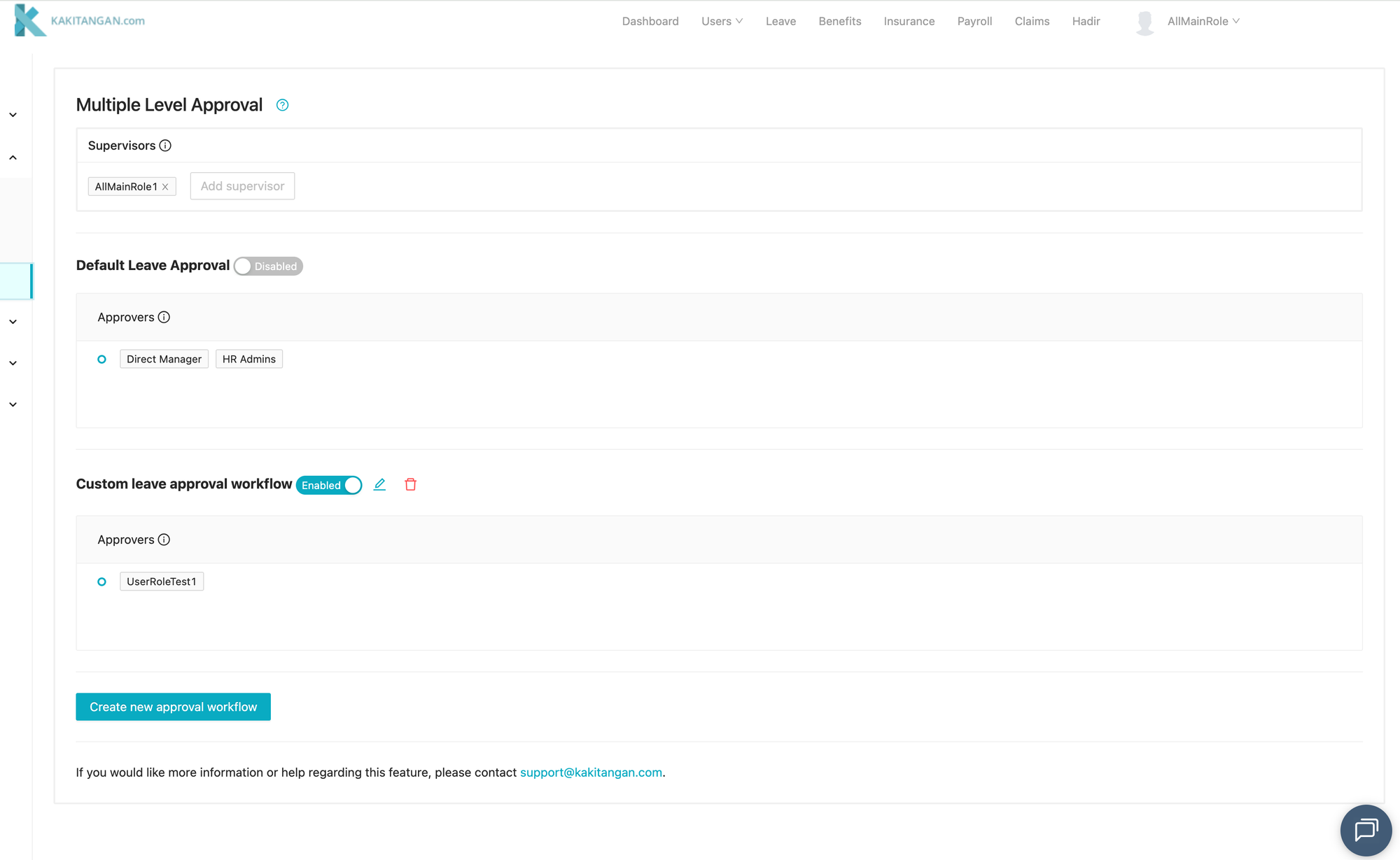The height and width of the screenshot is (860, 1400).
Task: Edit the custom leave approval workflow
Action: [x=379, y=484]
